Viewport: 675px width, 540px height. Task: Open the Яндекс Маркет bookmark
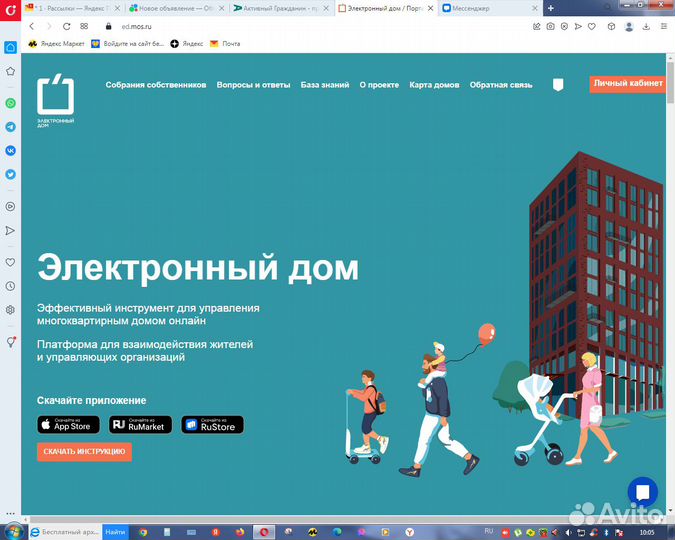56,43
